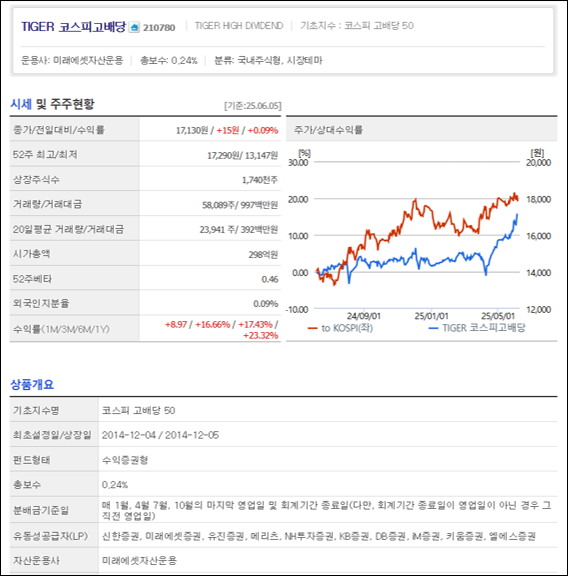Click the 52-week beta value 0.46
This screenshot has width=568, height=576.
(x=270, y=279)
